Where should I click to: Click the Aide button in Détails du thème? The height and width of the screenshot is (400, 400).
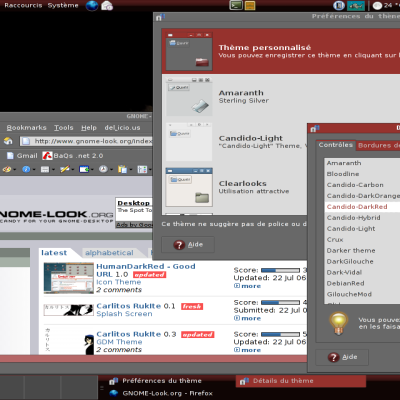(x=342, y=357)
